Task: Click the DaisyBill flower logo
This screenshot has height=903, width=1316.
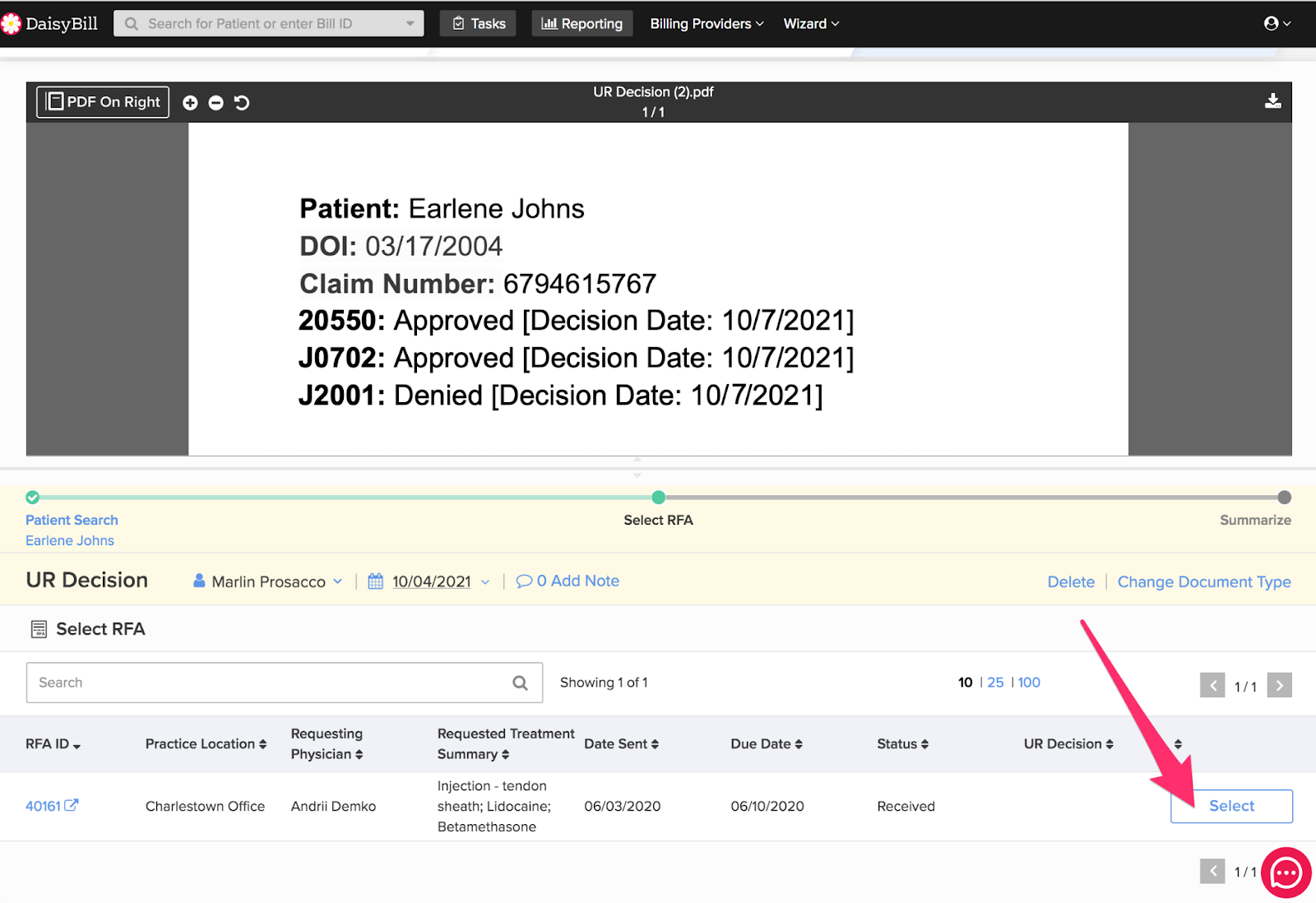Action: coord(11,24)
